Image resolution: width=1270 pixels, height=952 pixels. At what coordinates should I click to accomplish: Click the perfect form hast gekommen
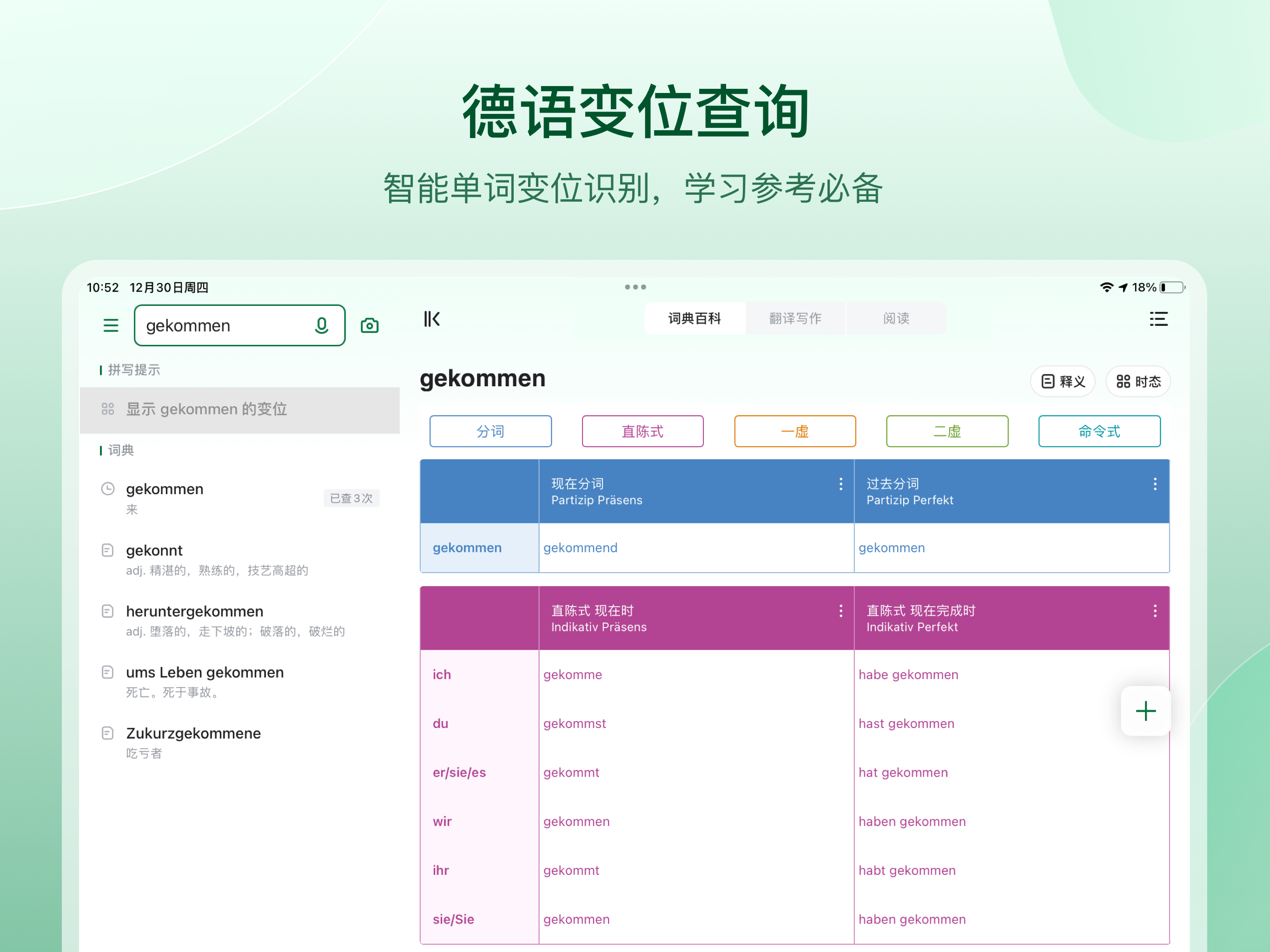(x=906, y=723)
